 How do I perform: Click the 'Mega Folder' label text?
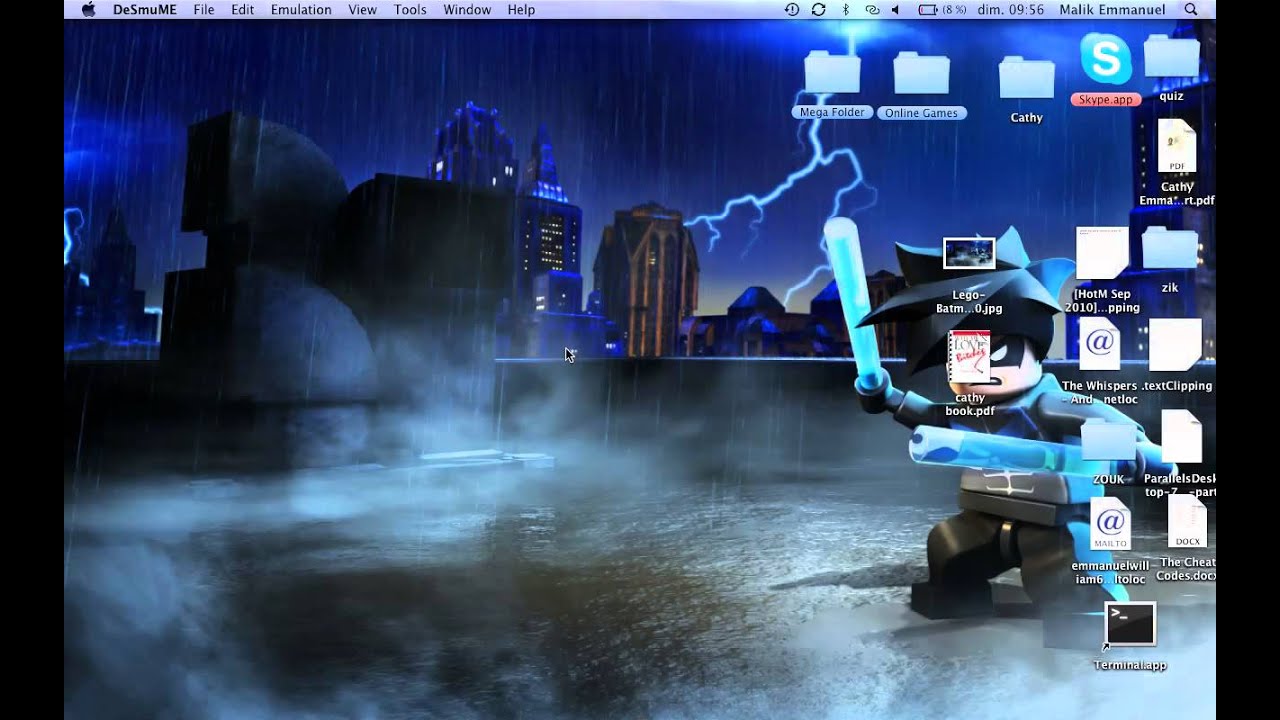pyautogui.click(x=832, y=112)
